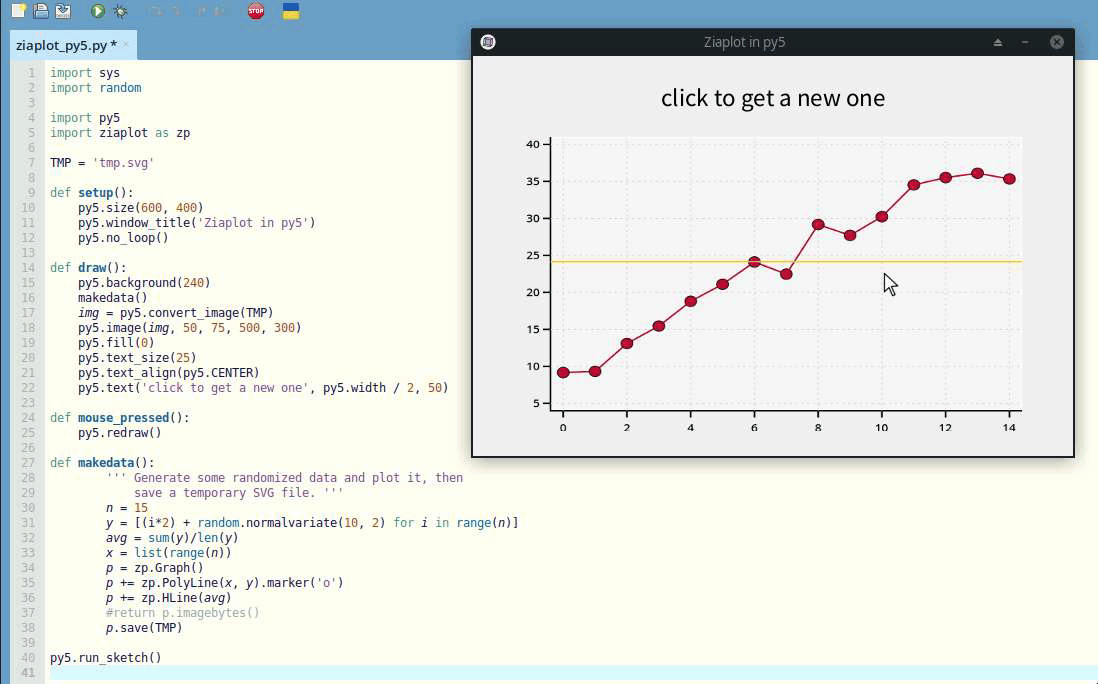
Task: Click the grayed-out Step over icon
Action: click(155, 11)
